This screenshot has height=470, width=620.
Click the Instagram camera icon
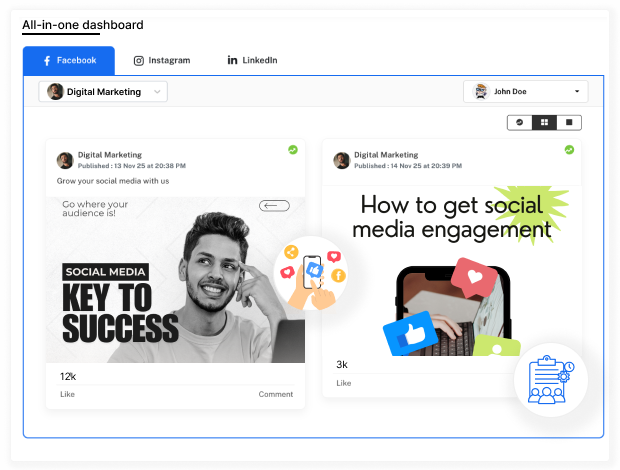click(138, 60)
